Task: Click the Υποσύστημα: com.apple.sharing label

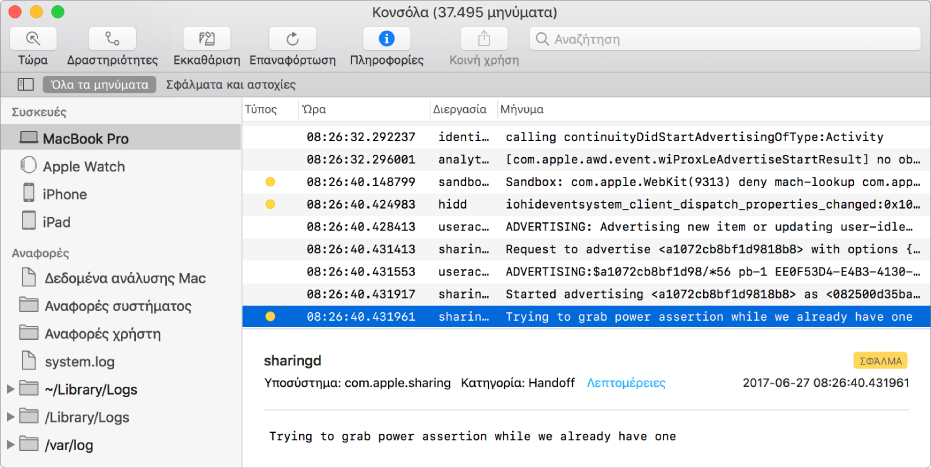Action: click(x=357, y=383)
